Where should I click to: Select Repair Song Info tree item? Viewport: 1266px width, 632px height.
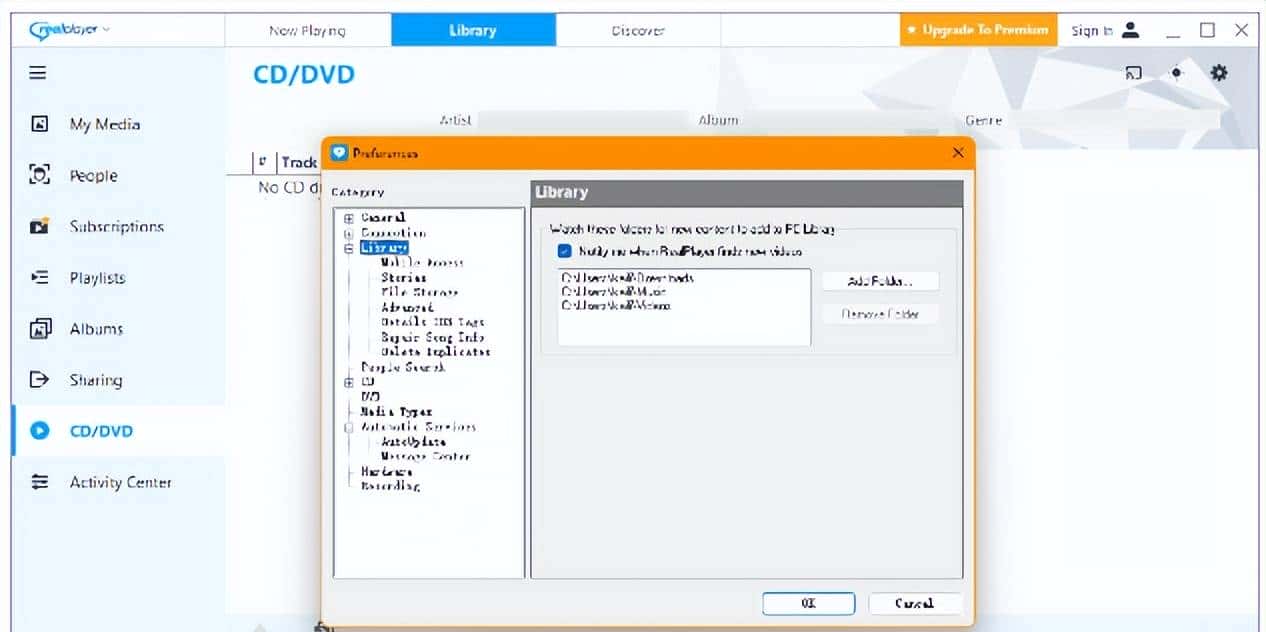432,337
